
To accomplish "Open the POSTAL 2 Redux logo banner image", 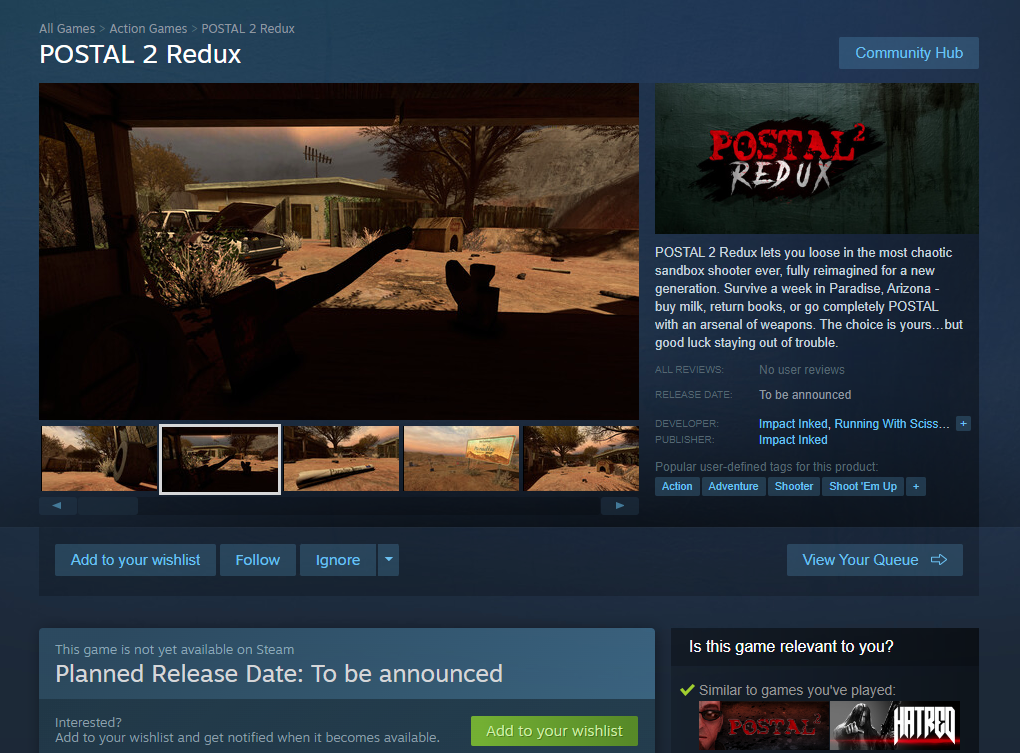I will (x=816, y=158).
